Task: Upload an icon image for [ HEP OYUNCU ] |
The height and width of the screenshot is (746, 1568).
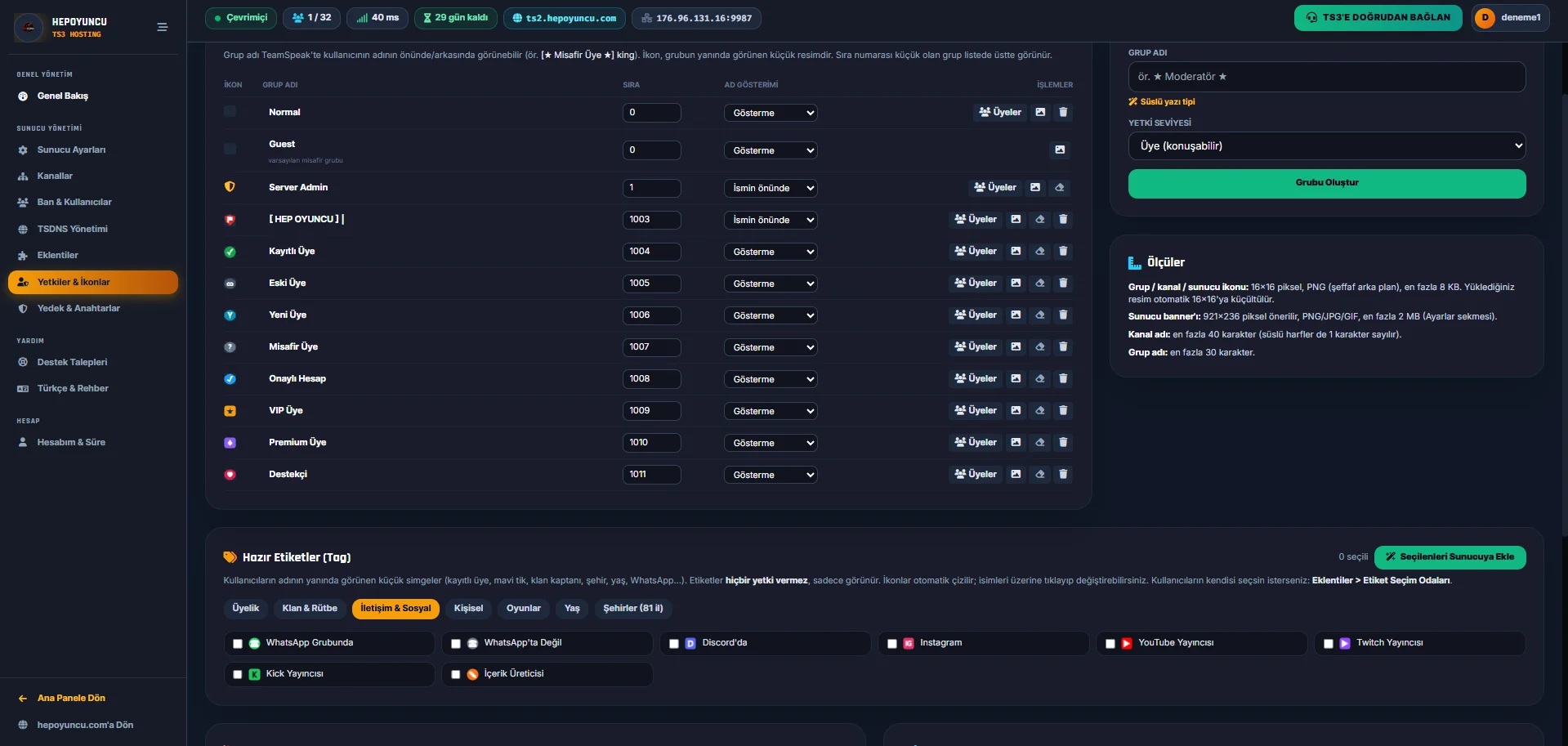Action: point(1016,220)
